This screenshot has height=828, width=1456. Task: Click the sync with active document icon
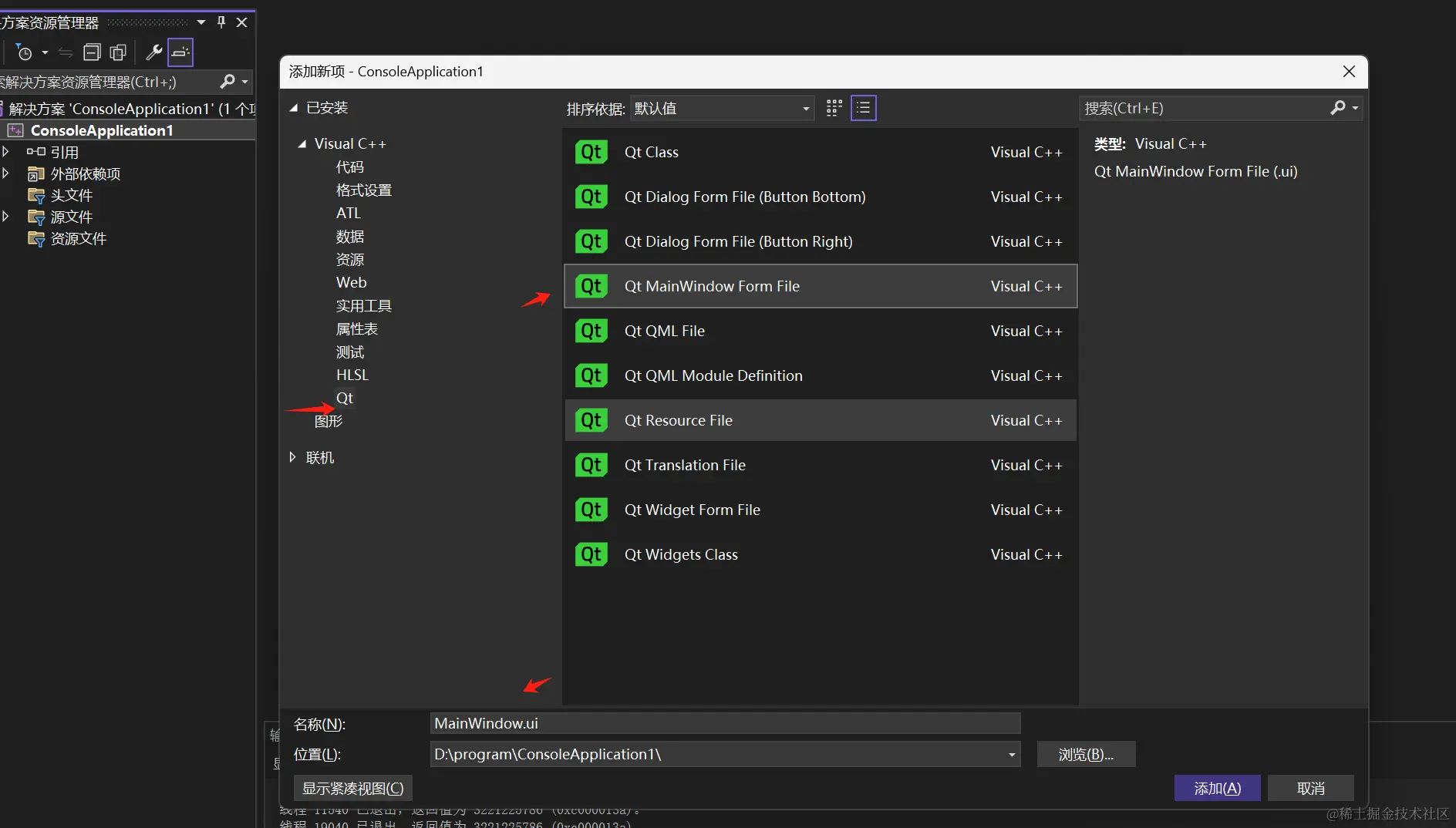coord(66,52)
